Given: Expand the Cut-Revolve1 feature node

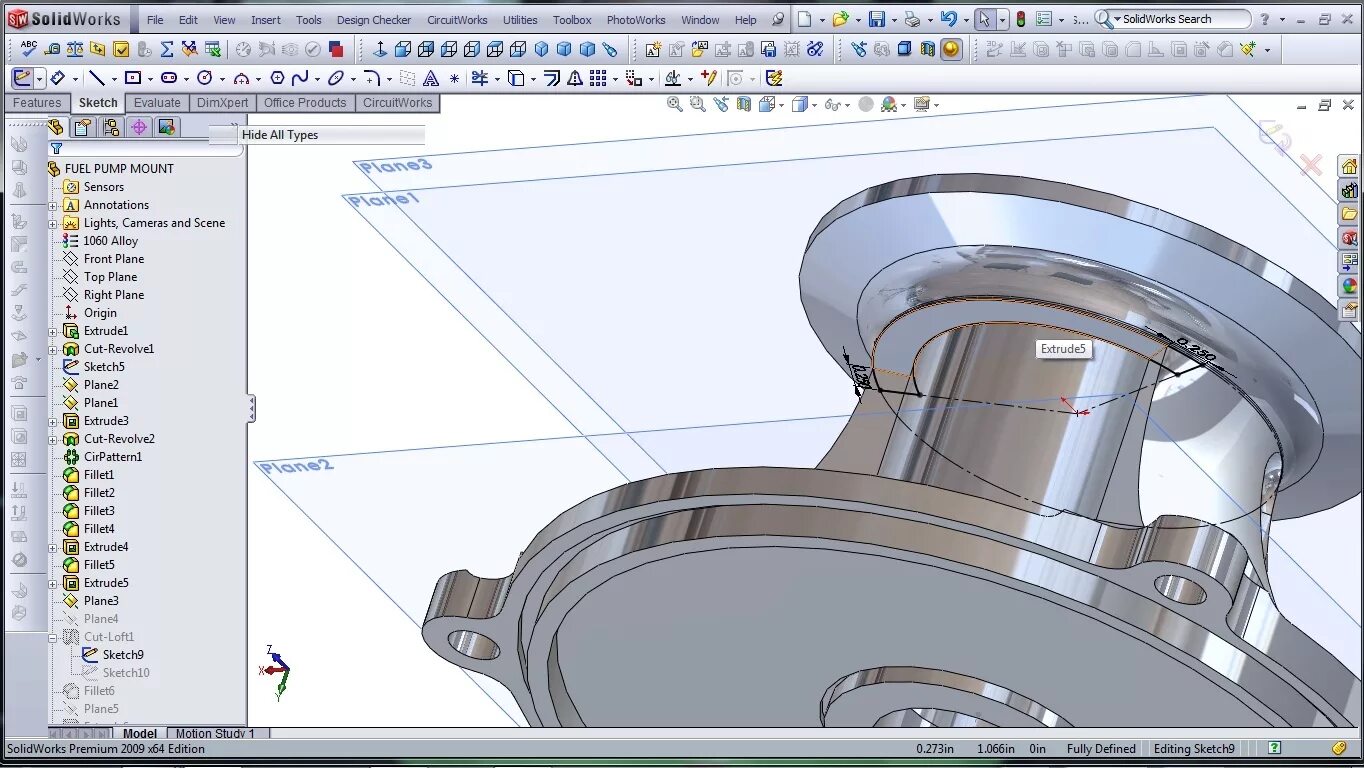Looking at the screenshot, I should [x=53, y=349].
